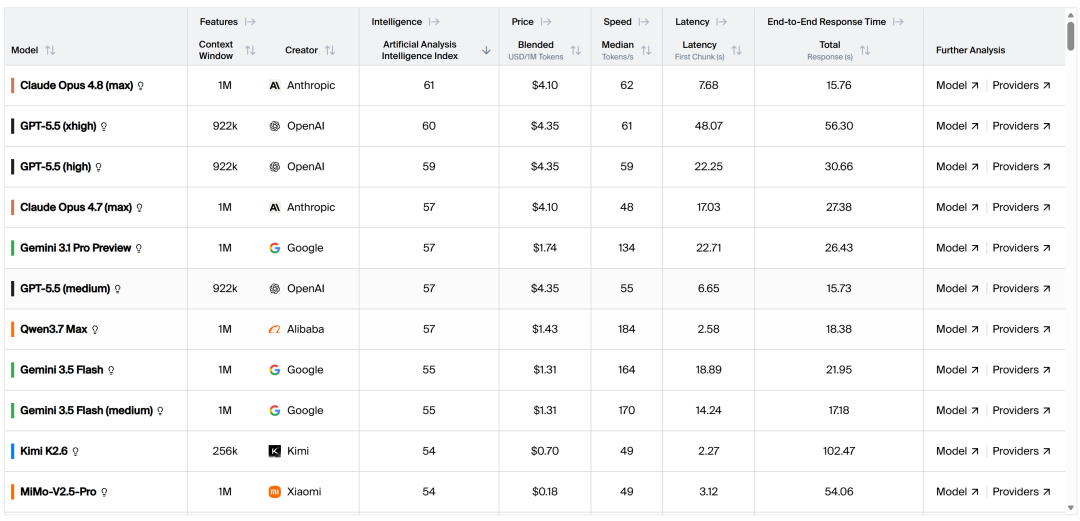
Task: Expand the End-to-End Response Time group
Action: coord(898,22)
